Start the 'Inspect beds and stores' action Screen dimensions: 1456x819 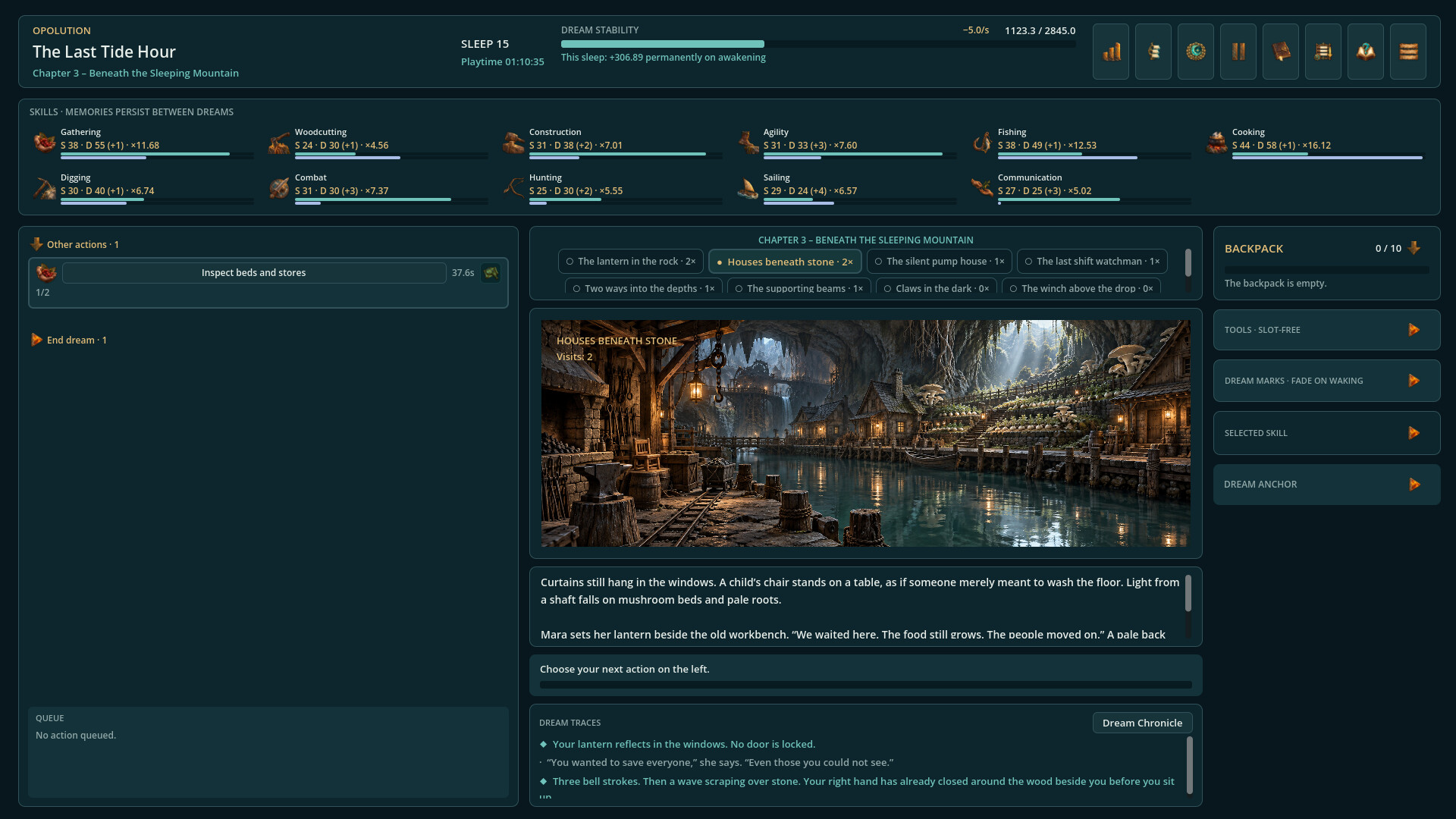point(254,273)
